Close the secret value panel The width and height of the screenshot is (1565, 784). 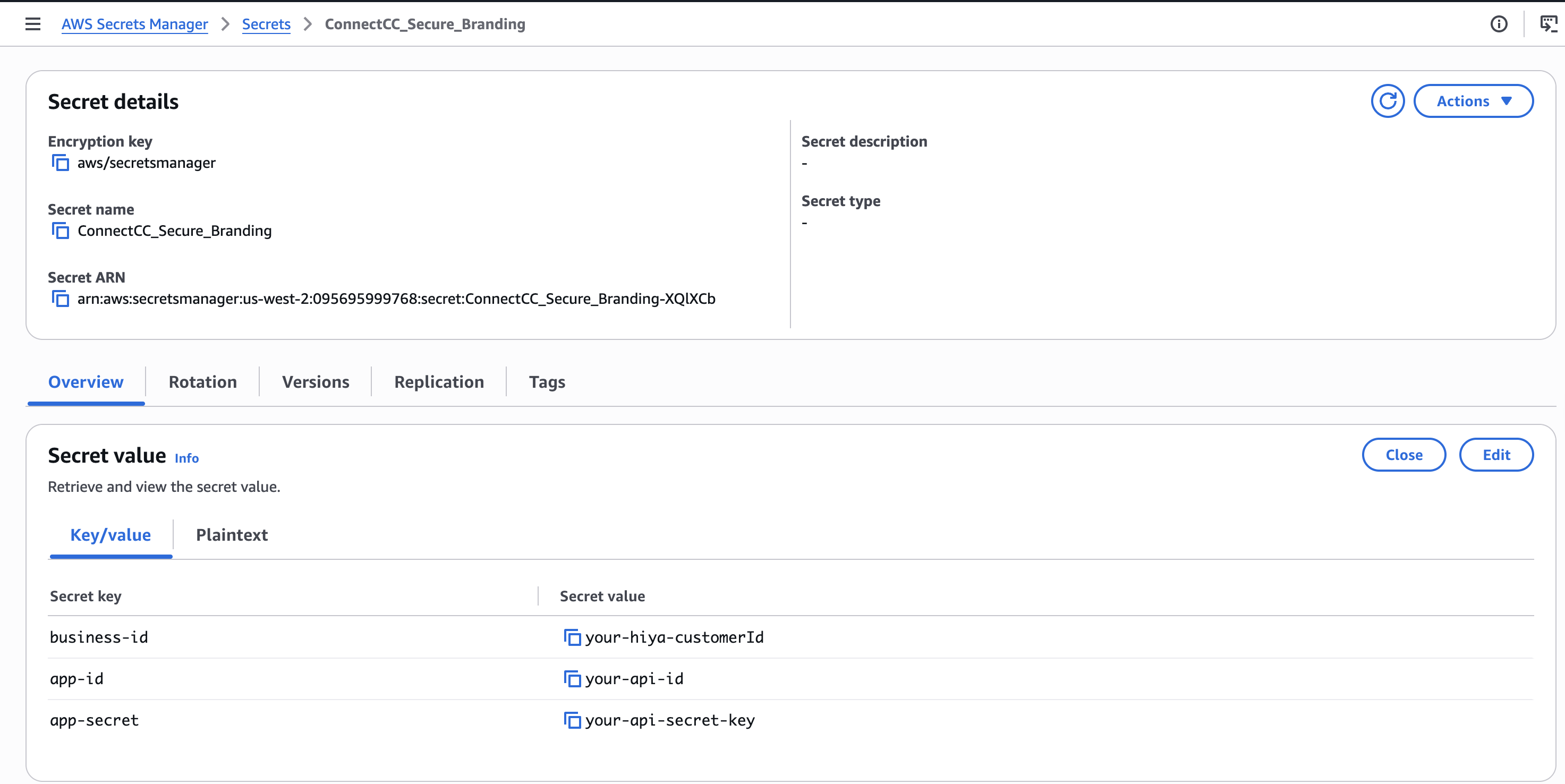1404,455
